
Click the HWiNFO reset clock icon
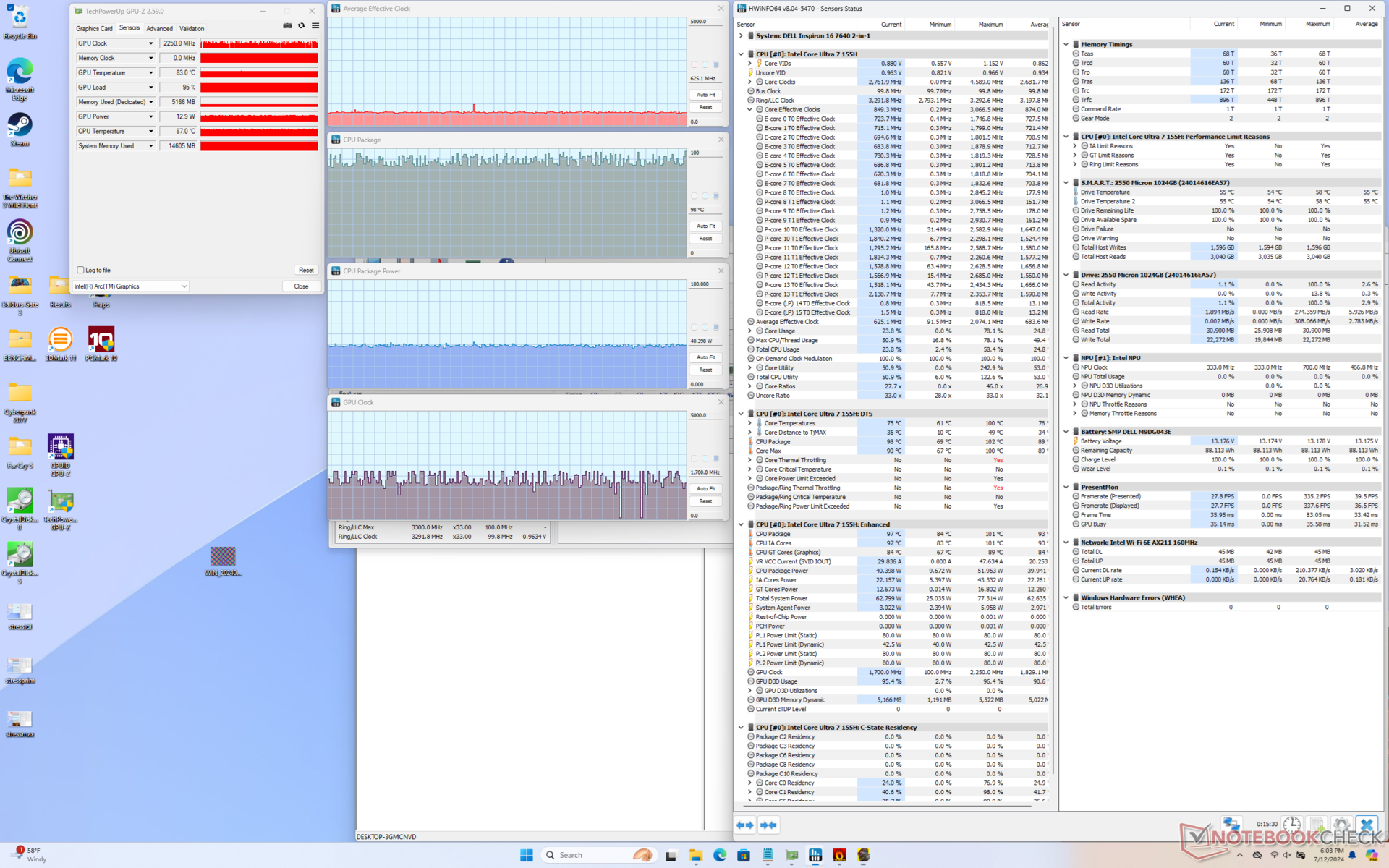click(1291, 825)
